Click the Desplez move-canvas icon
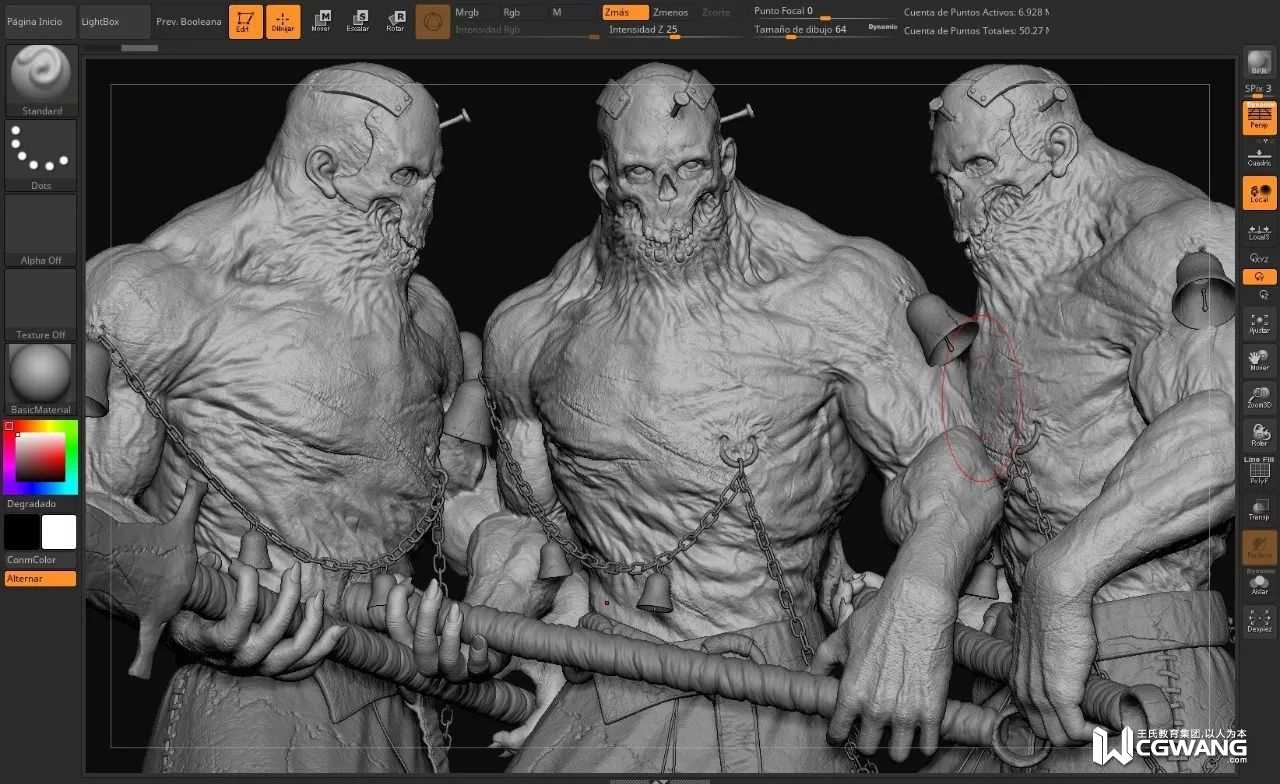Viewport: 1280px width, 784px height. 1259,621
